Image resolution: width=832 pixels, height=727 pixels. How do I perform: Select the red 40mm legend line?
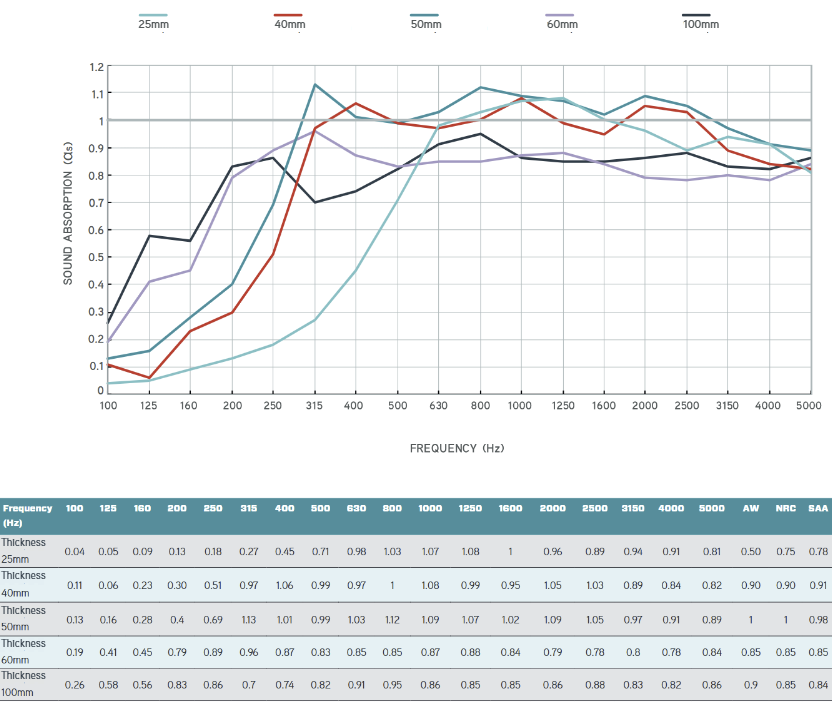pyautogui.click(x=289, y=15)
